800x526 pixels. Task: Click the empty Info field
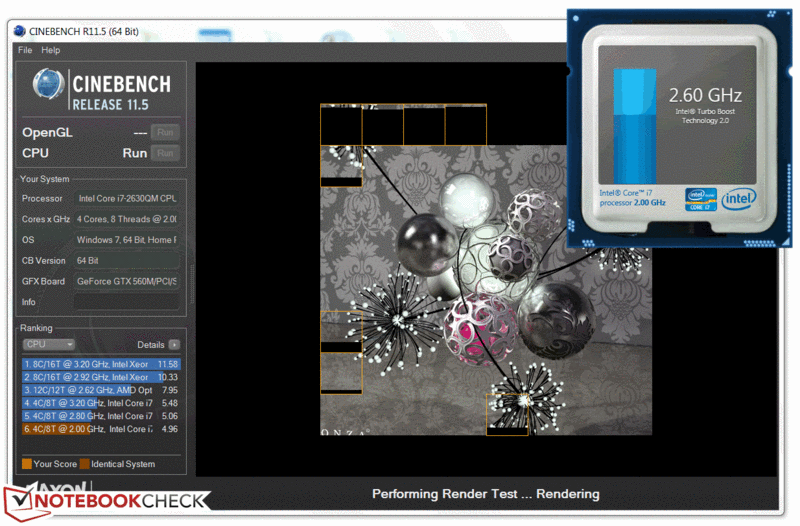pyautogui.click(x=127, y=302)
